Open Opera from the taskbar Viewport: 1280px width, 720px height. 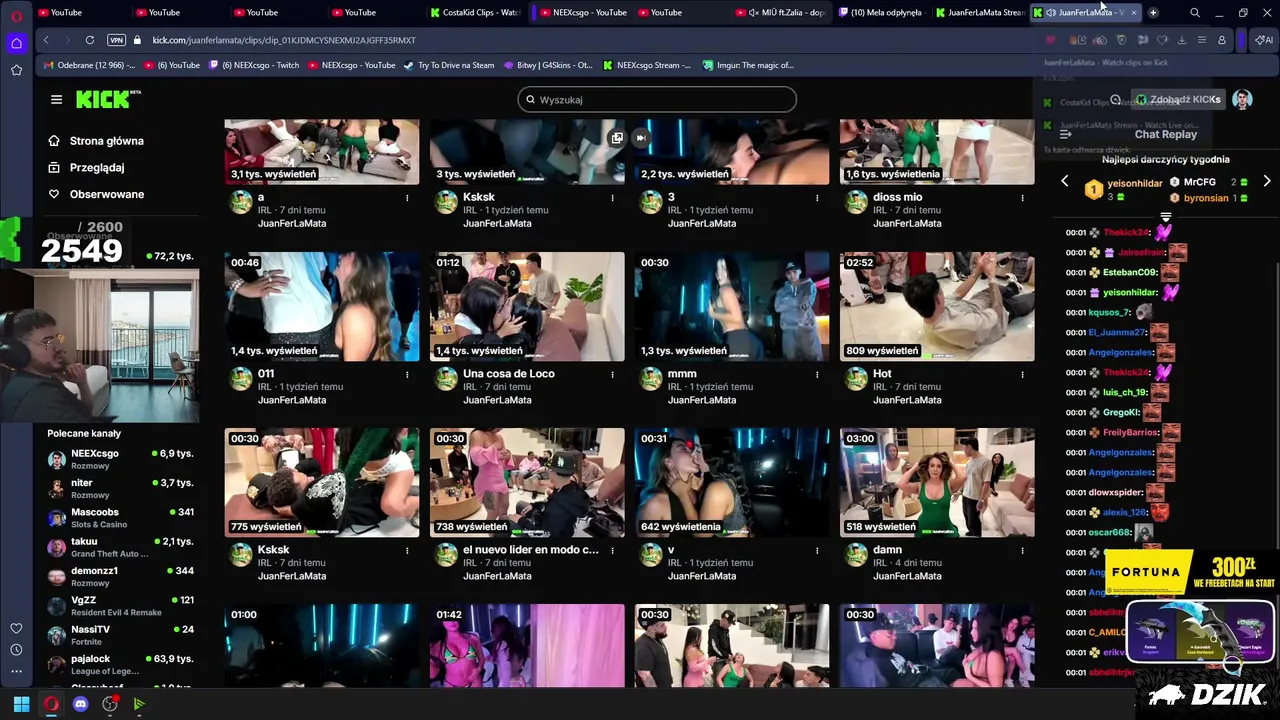pyautogui.click(x=51, y=704)
